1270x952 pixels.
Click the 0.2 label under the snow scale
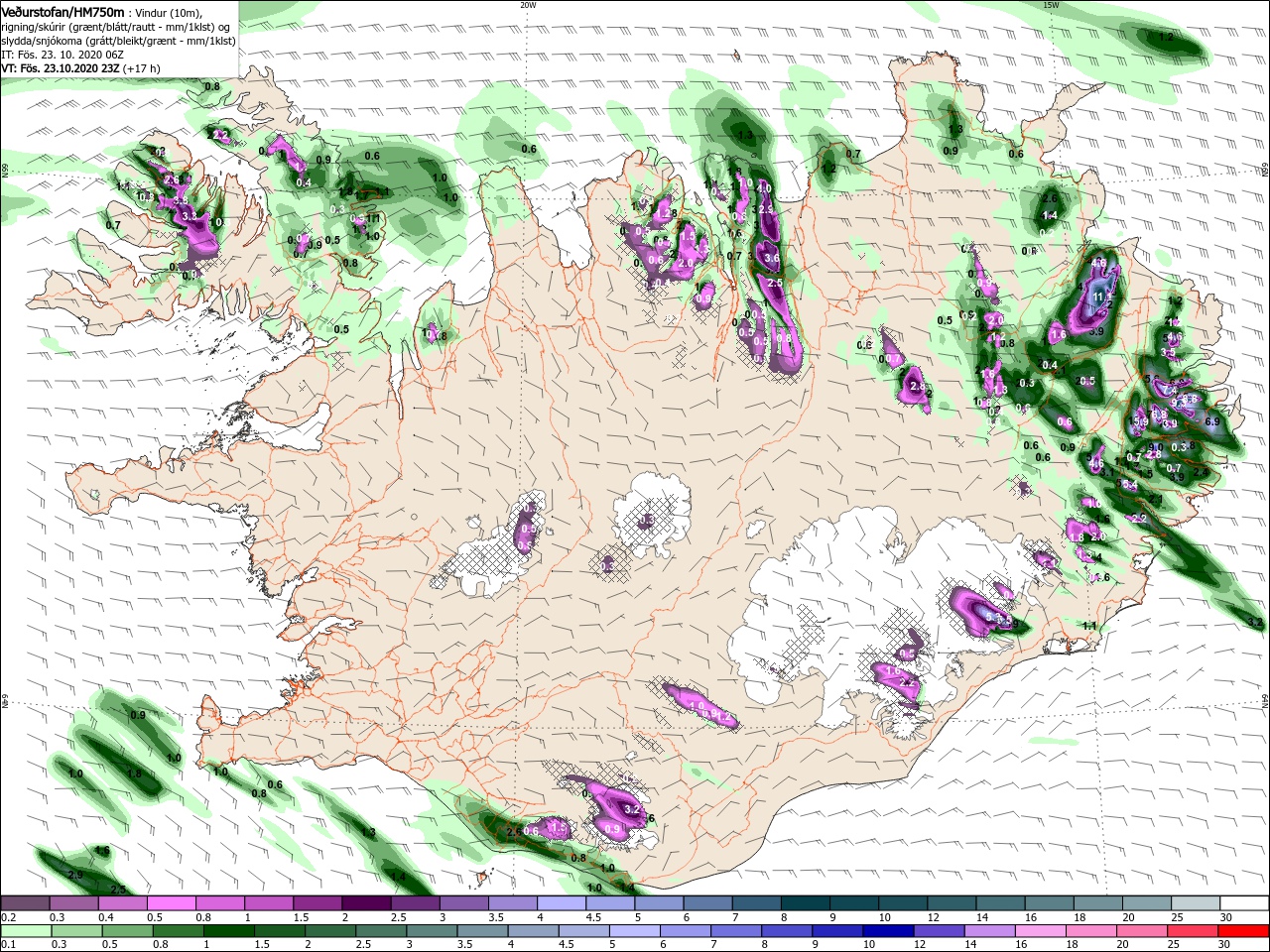pyautogui.click(x=10, y=918)
